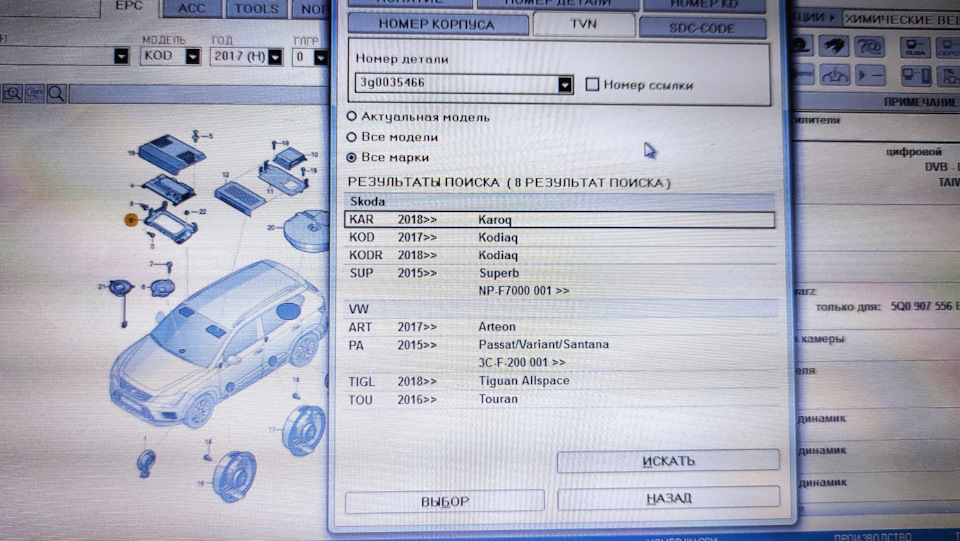960x541 pixels.
Task: Open the binoculars search tool icon
Action: click(835, 46)
